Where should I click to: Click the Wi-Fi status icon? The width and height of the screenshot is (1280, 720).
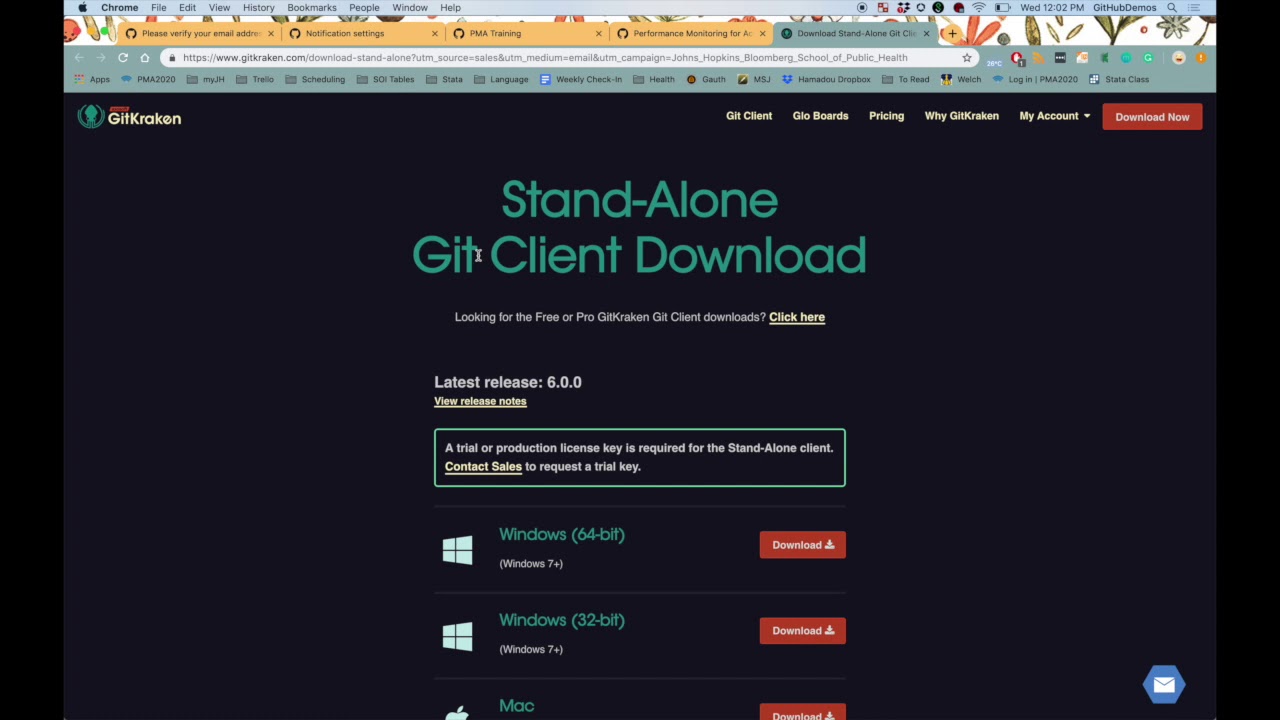(x=979, y=8)
